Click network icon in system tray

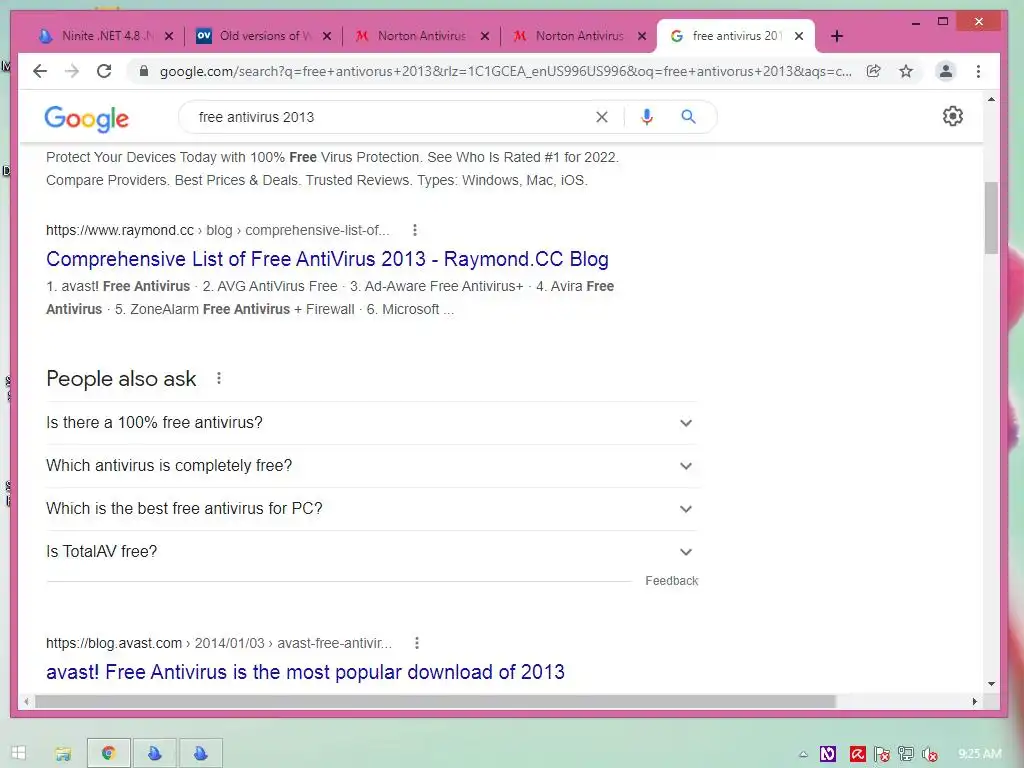(905, 754)
